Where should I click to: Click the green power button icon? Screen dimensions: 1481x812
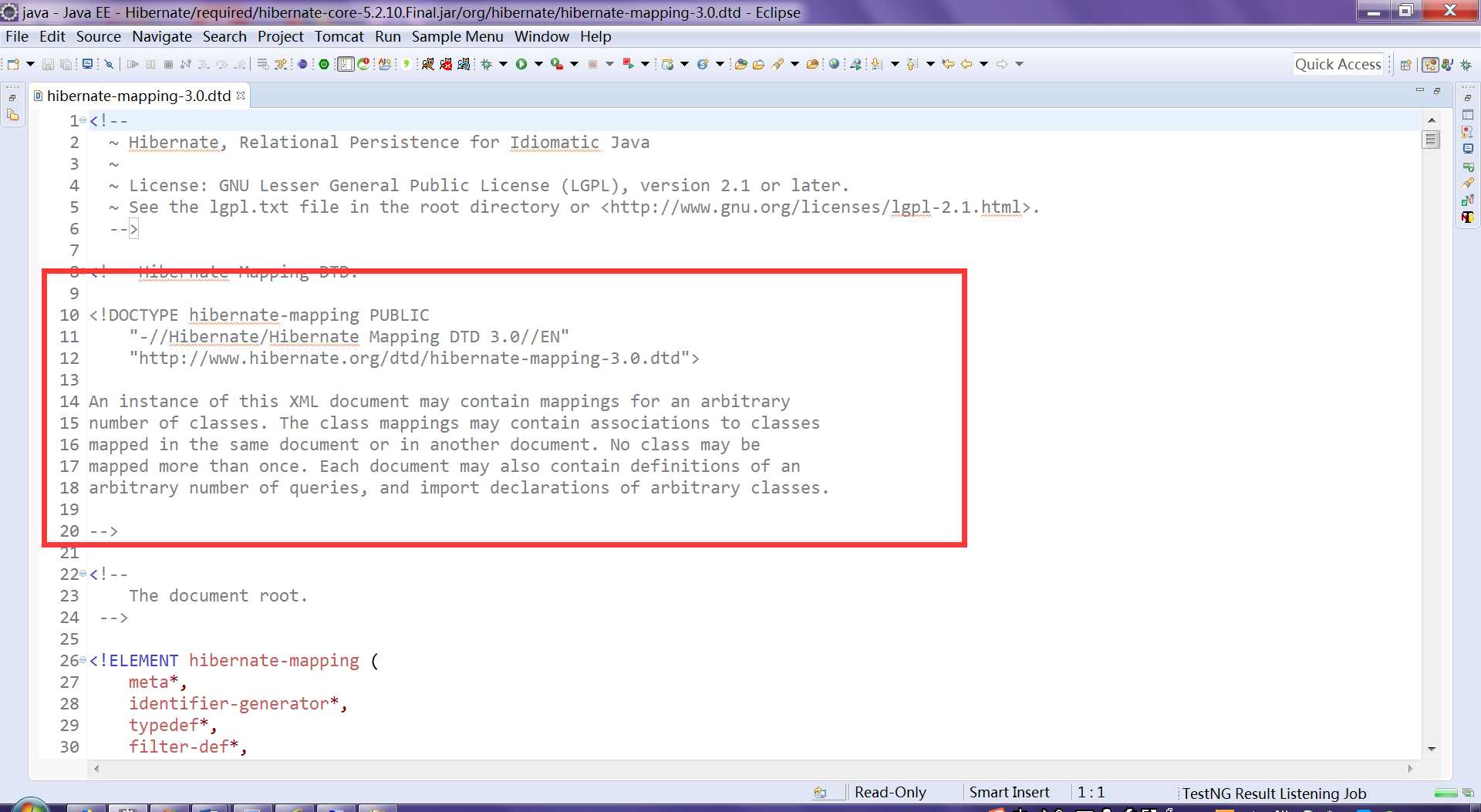click(x=324, y=64)
